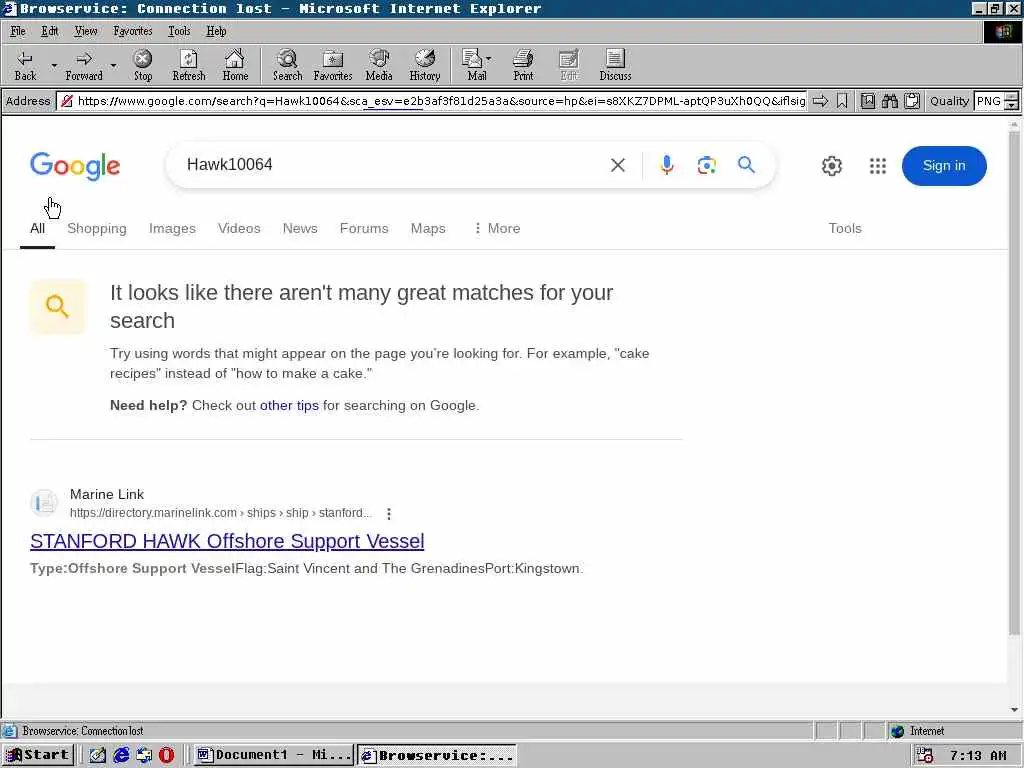Click the binoculars find icon

(x=889, y=101)
